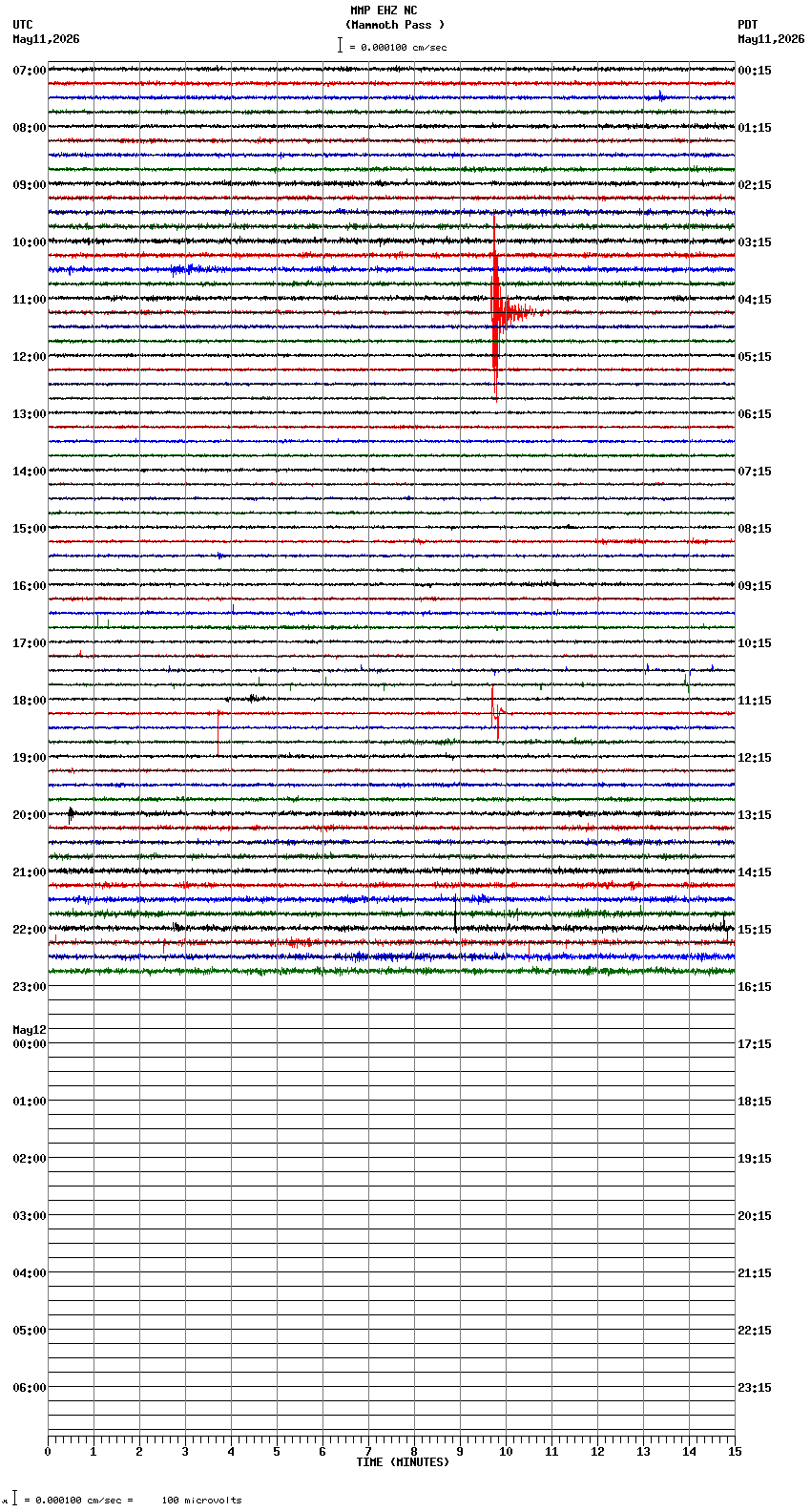Screen dimensions: 811x1512
Task: Click the 13:15 PDT time label
Action: tap(755, 815)
